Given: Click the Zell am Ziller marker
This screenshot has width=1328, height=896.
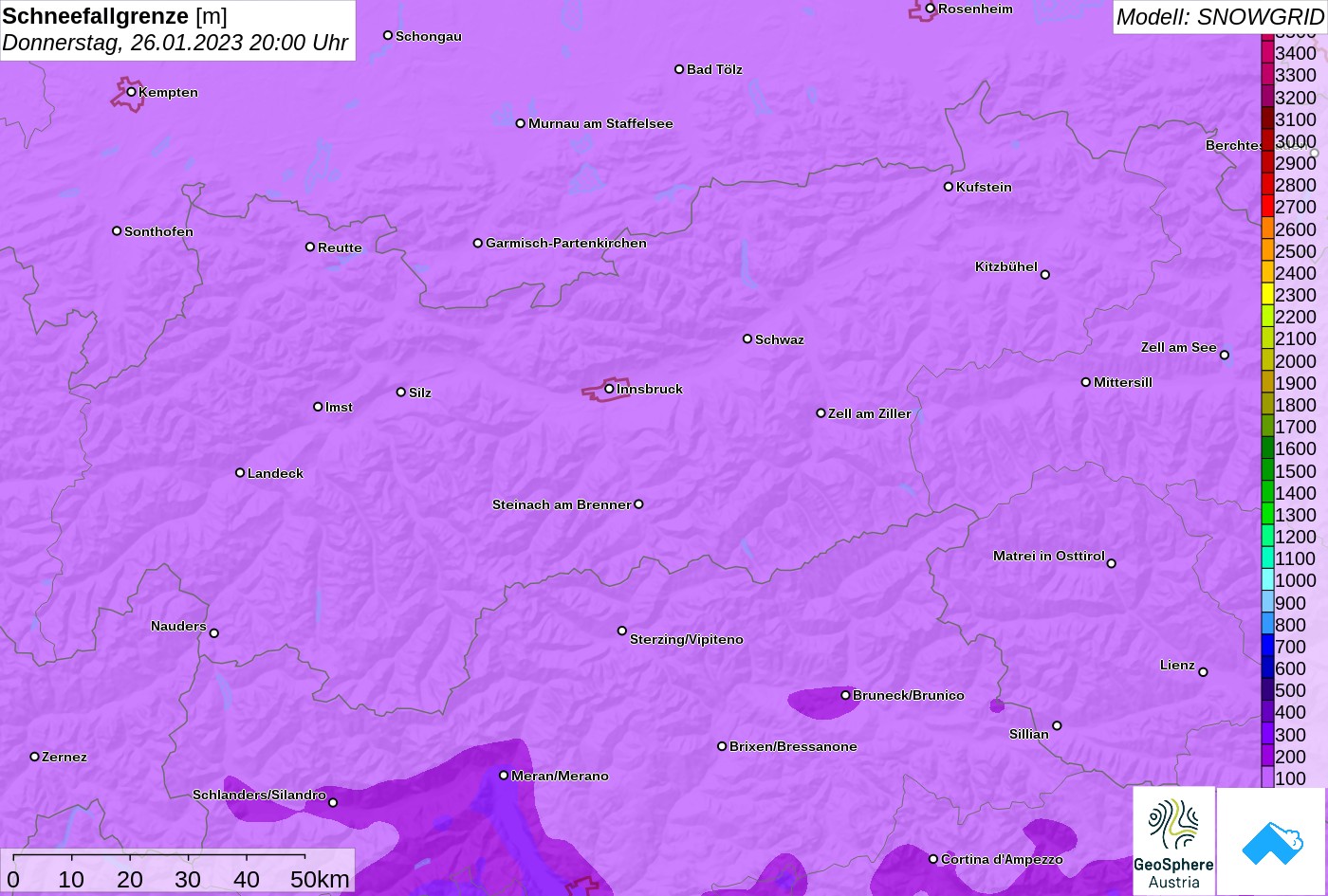Looking at the screenshot, I should (821, 413).
